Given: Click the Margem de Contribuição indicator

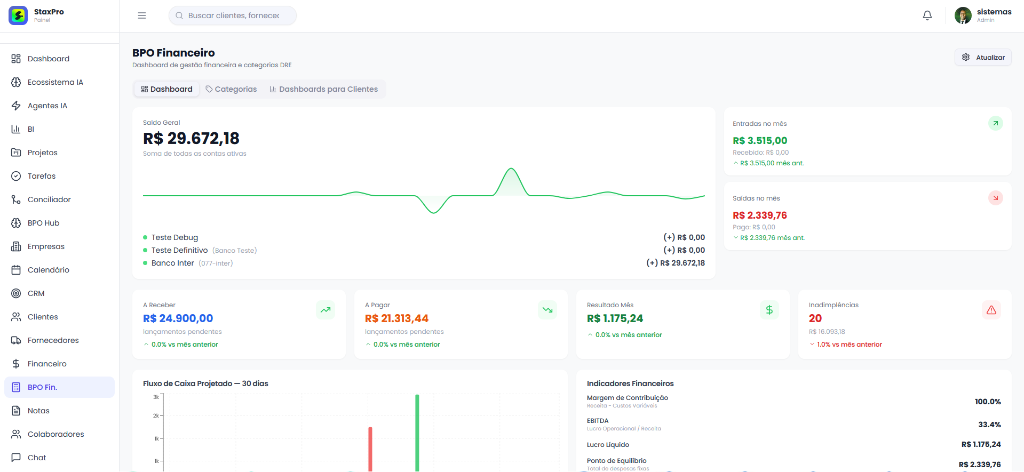Looking at the screenshot, I should (793, 401).
